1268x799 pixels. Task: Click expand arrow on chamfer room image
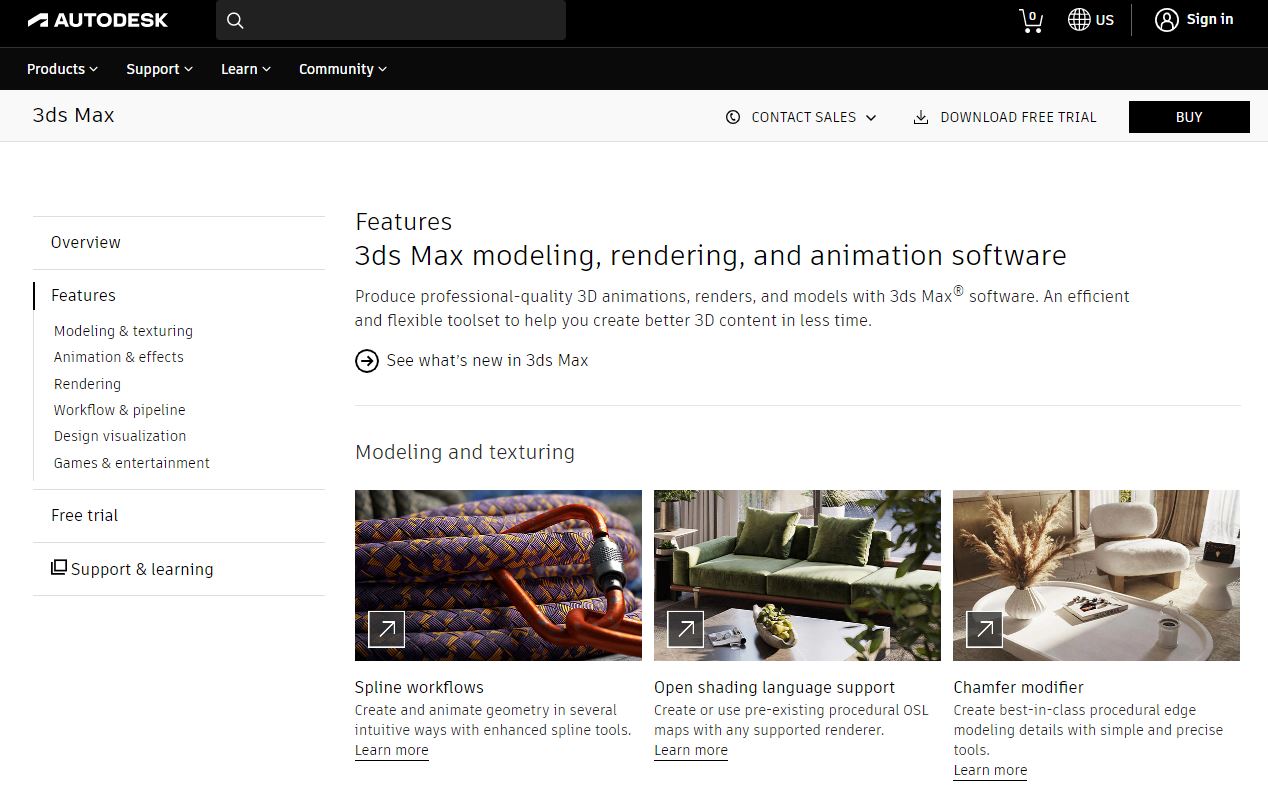(985, 629)
